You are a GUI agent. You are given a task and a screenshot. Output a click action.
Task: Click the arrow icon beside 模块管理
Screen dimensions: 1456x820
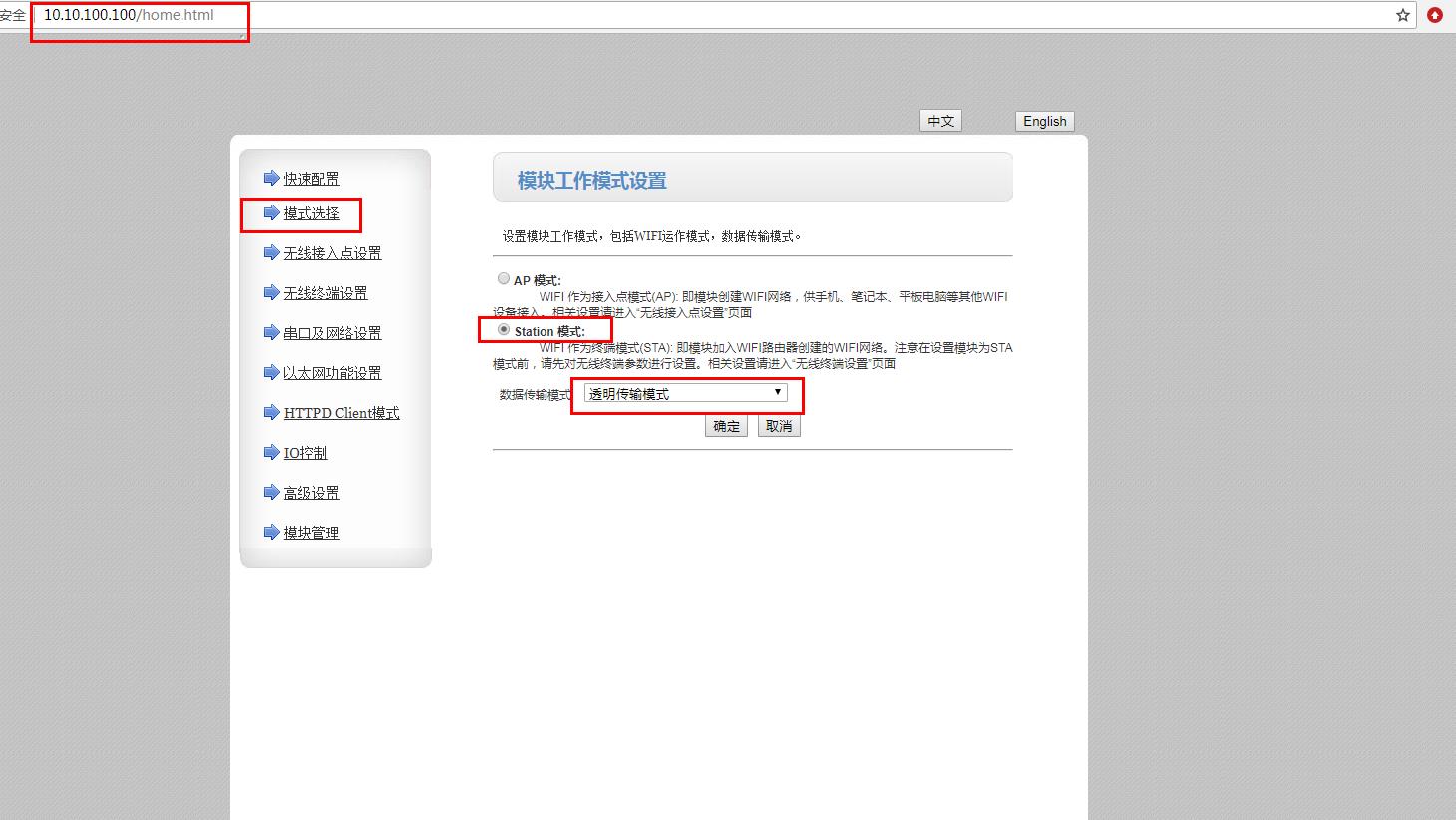pyautogui.click(x=271, y=532)
